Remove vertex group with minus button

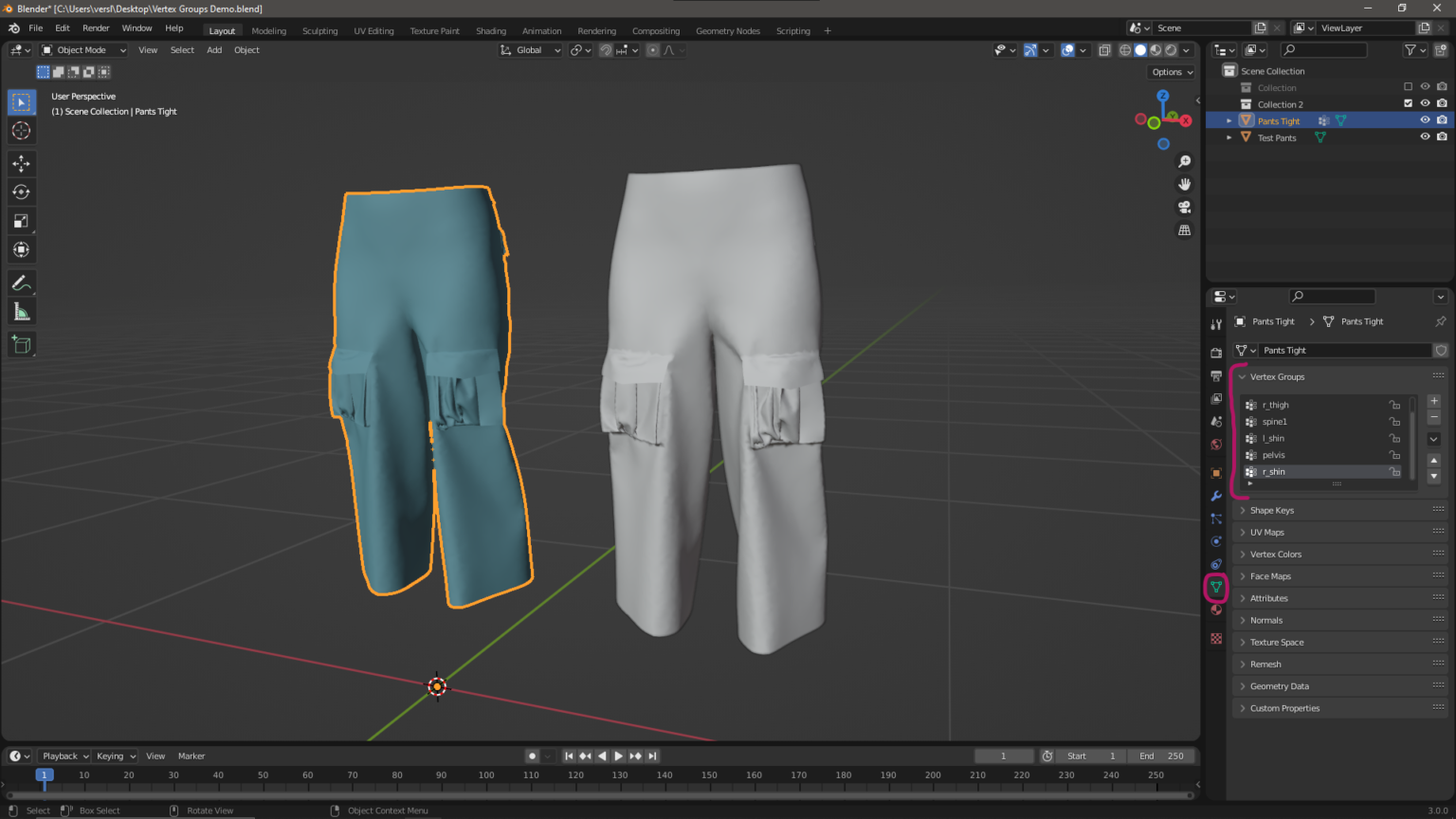point(1433,417)
